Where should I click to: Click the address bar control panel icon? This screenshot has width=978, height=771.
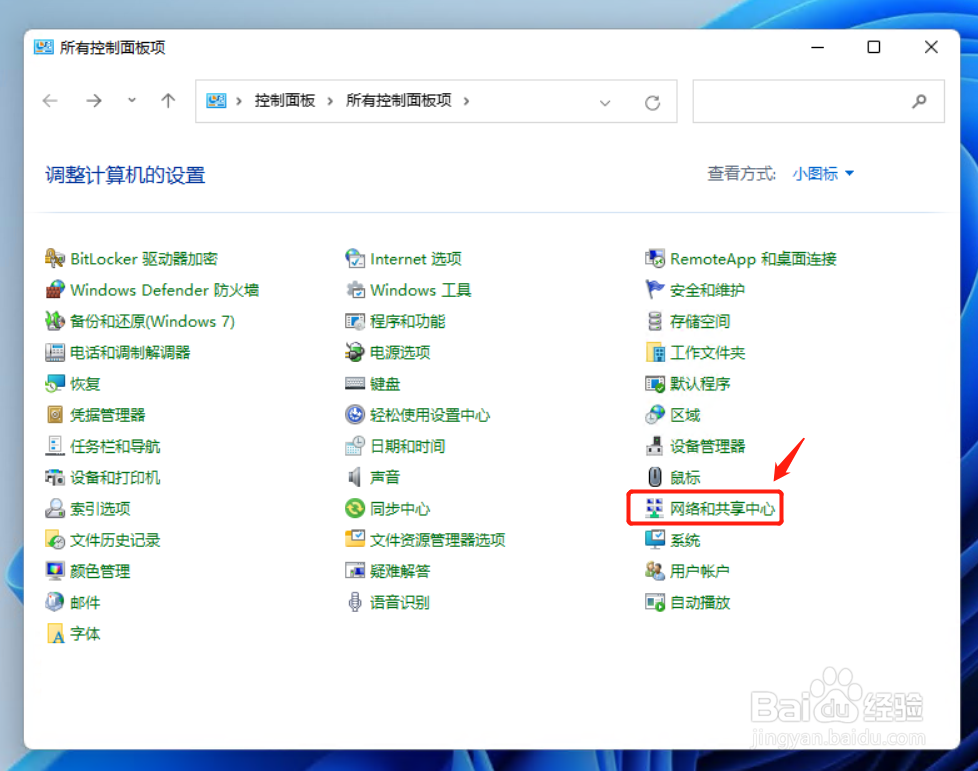click(216, 100)
